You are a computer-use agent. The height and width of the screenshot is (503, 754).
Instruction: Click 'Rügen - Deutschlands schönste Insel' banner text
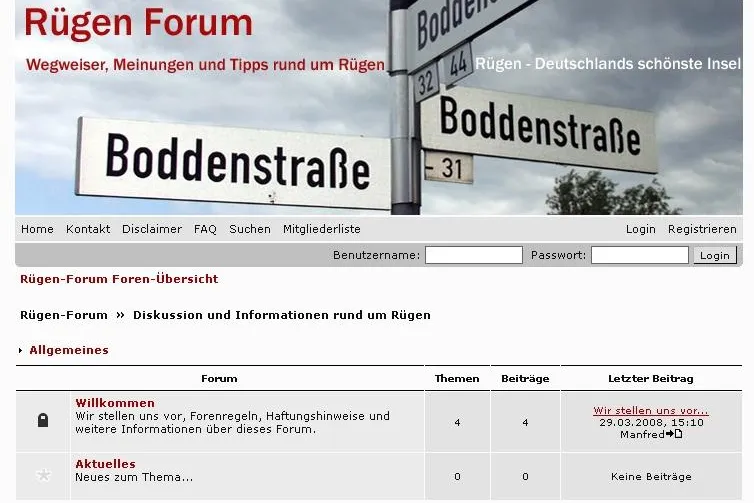608,63
